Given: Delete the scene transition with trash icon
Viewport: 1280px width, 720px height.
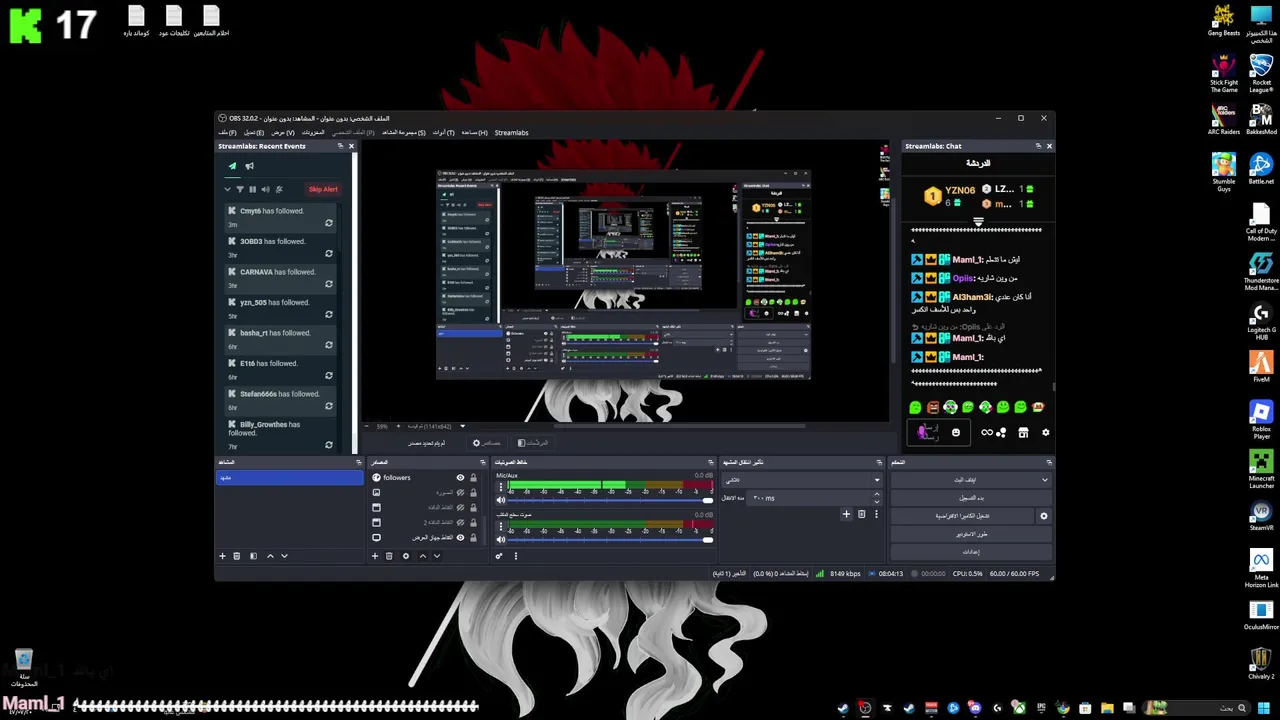Looking at the screenshot, I should click(861, 514).
